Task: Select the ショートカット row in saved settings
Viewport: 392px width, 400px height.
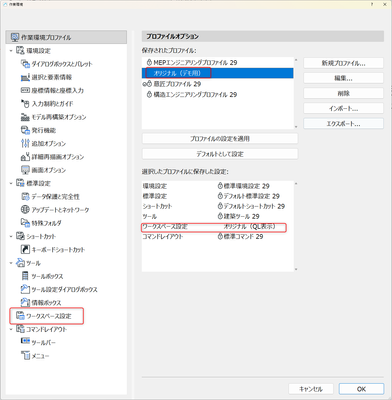Action: 218,206
